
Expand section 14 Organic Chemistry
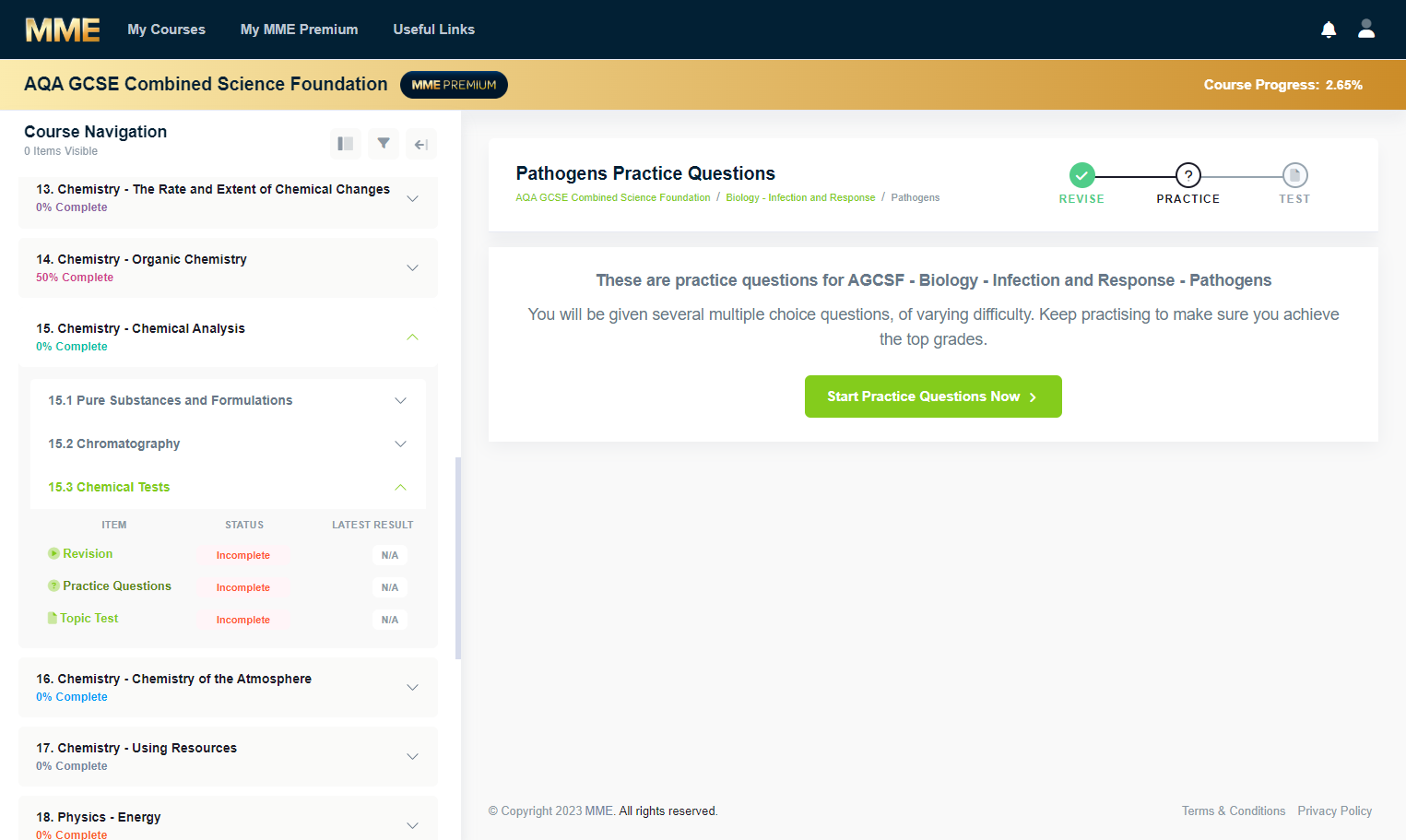point(413,267)
